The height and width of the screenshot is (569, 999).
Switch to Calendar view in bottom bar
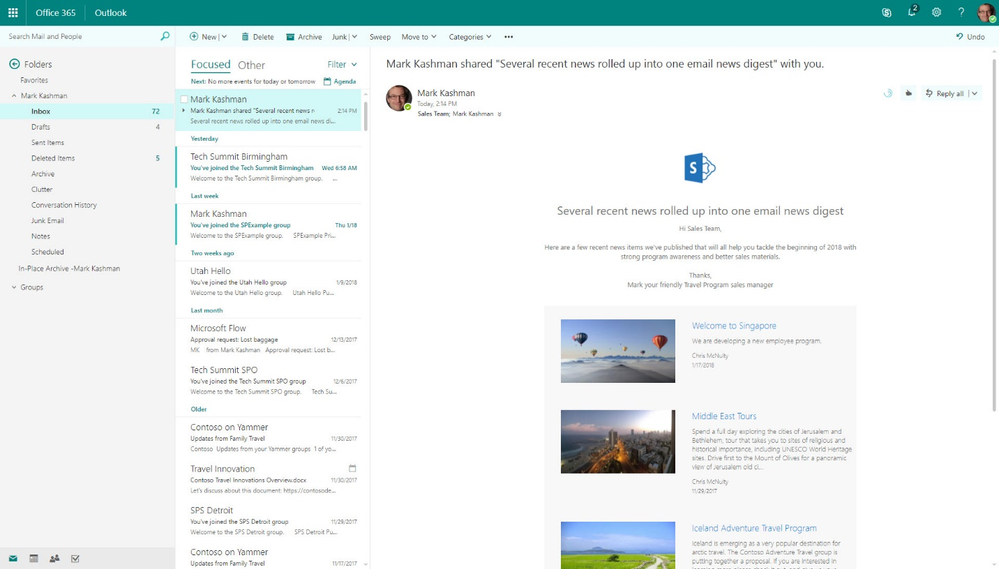click(x=34, y=559)
